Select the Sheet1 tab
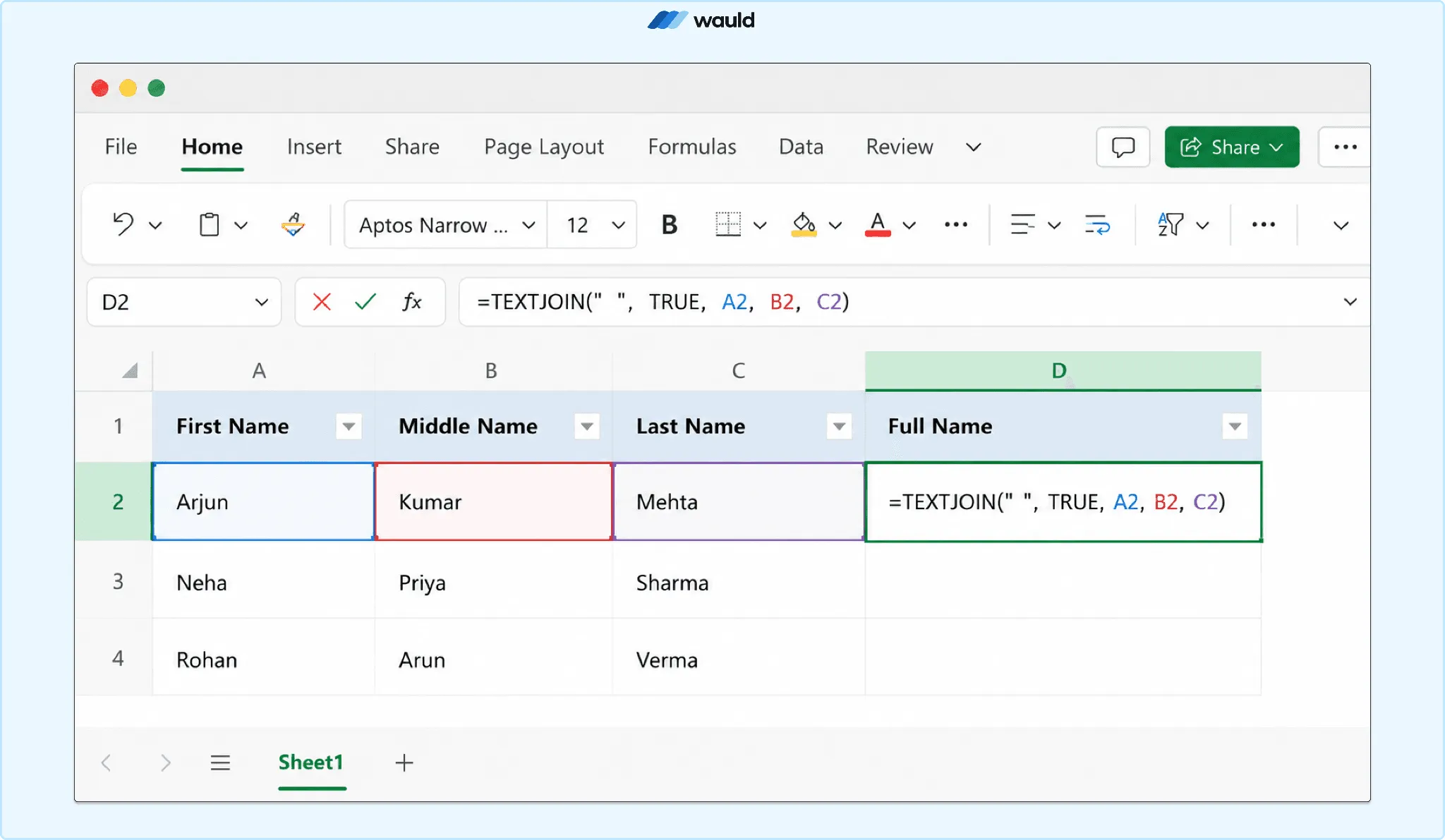Viewport: 1445px width, 840px height. pos(311,762)
